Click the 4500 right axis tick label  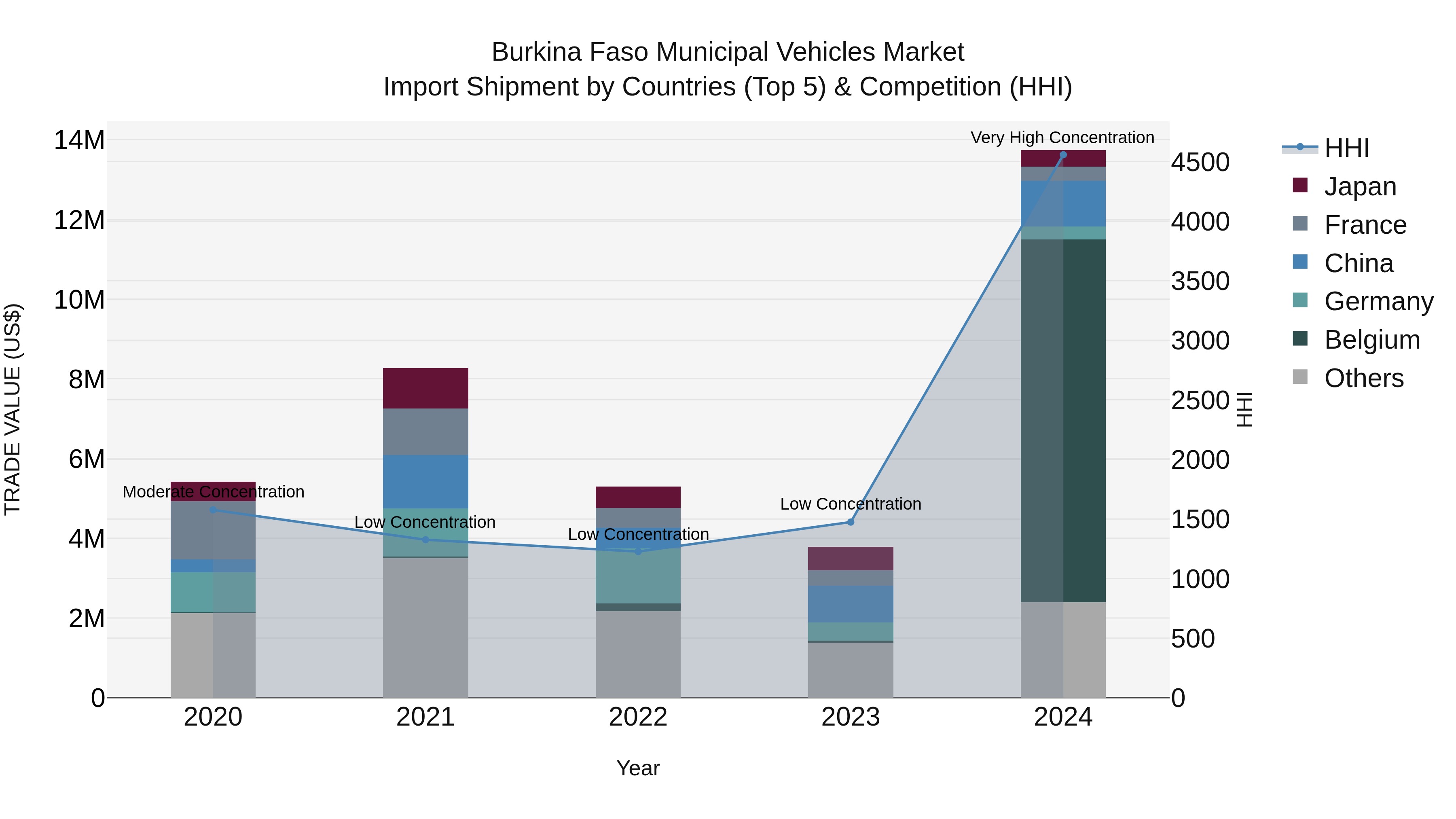point(1200,162)
